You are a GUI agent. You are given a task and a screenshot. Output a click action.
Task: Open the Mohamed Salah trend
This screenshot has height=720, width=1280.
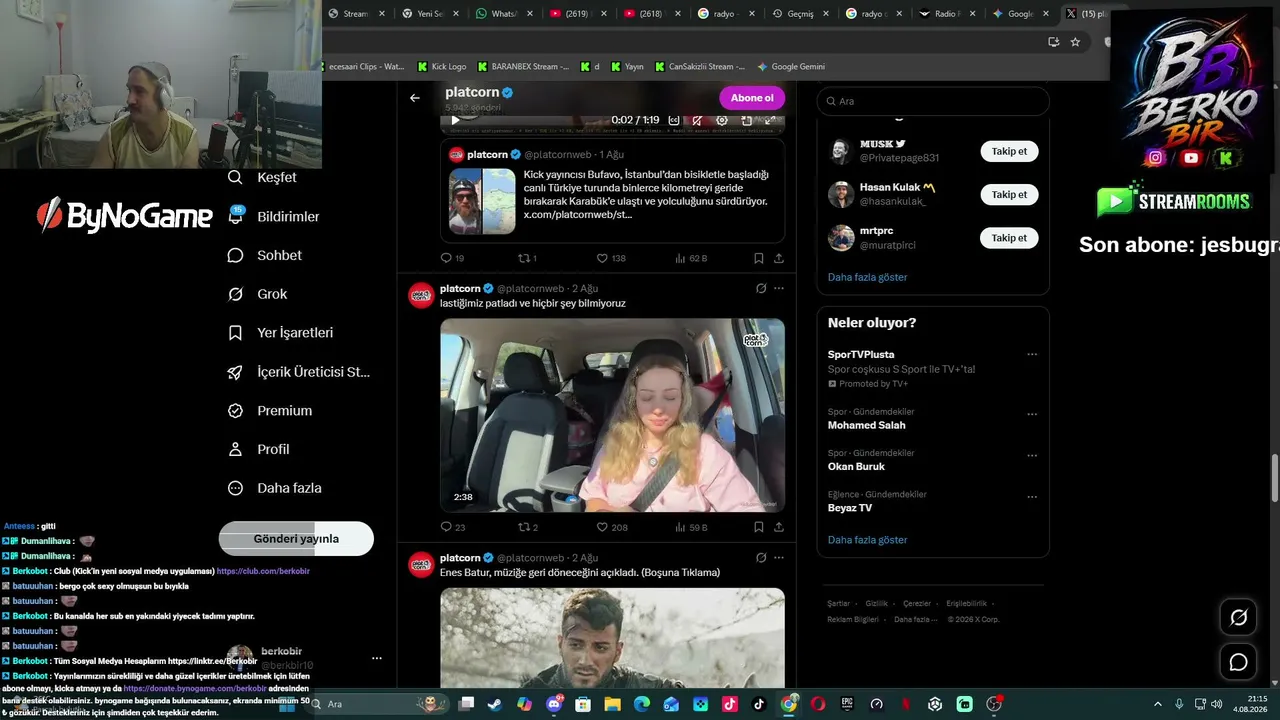pos(866,425)
